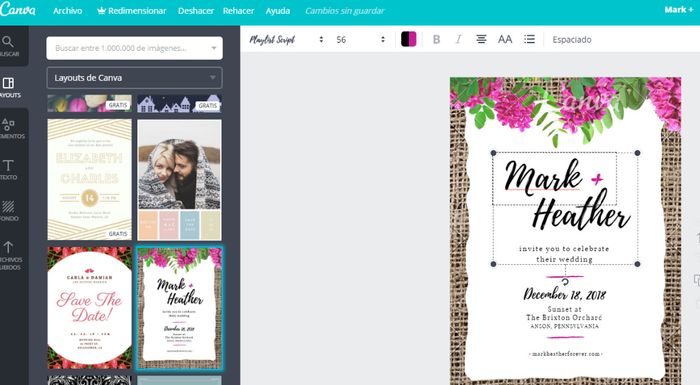
Task: Open the Fondo background panel
Action: [x=8, y=210]
